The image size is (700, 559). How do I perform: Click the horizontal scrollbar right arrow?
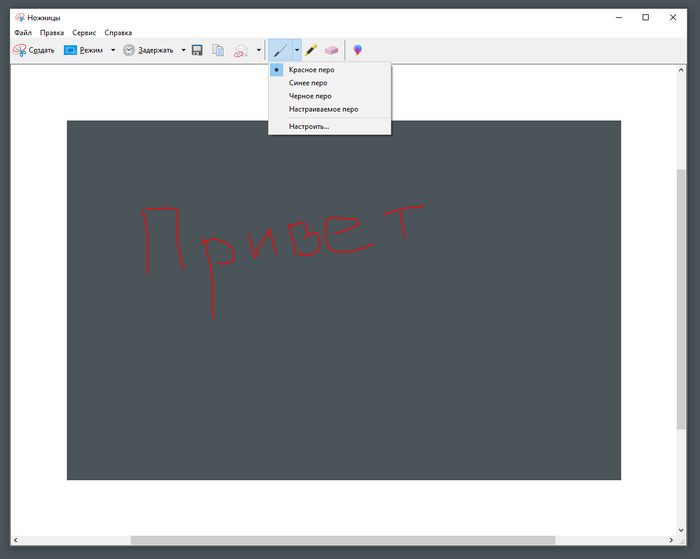click(671, 540)
